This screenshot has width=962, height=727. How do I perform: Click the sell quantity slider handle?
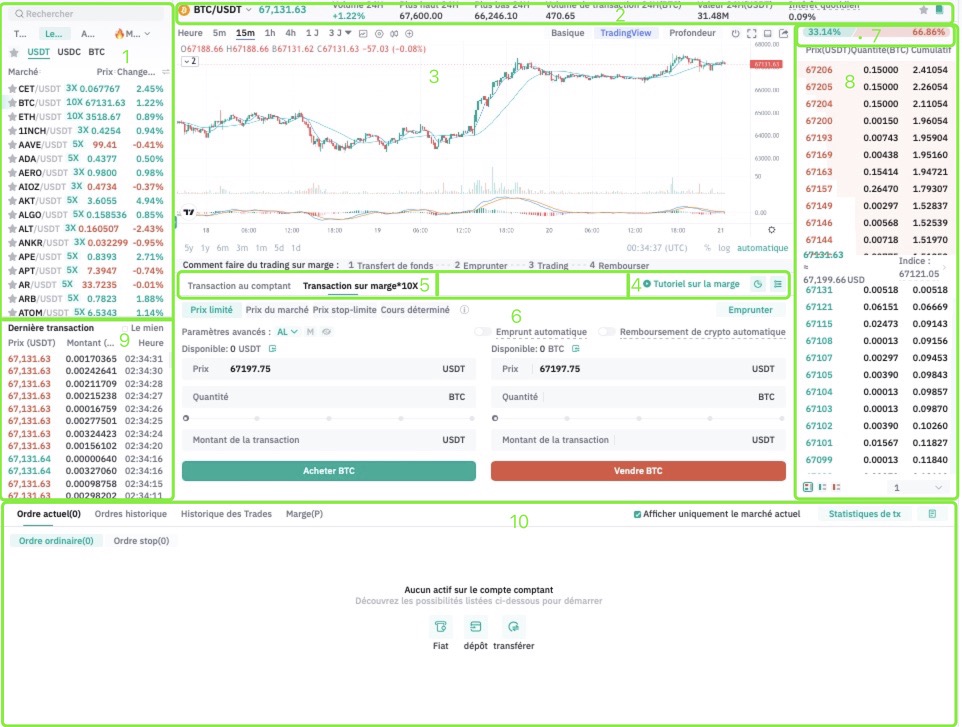click(x=495, y=418)
